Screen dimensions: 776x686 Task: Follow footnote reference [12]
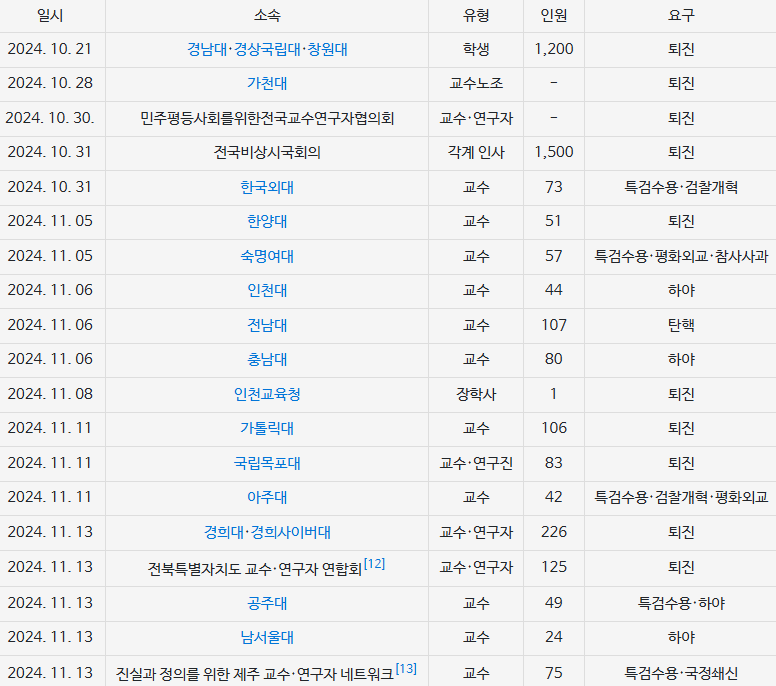(x=374, y=563)
